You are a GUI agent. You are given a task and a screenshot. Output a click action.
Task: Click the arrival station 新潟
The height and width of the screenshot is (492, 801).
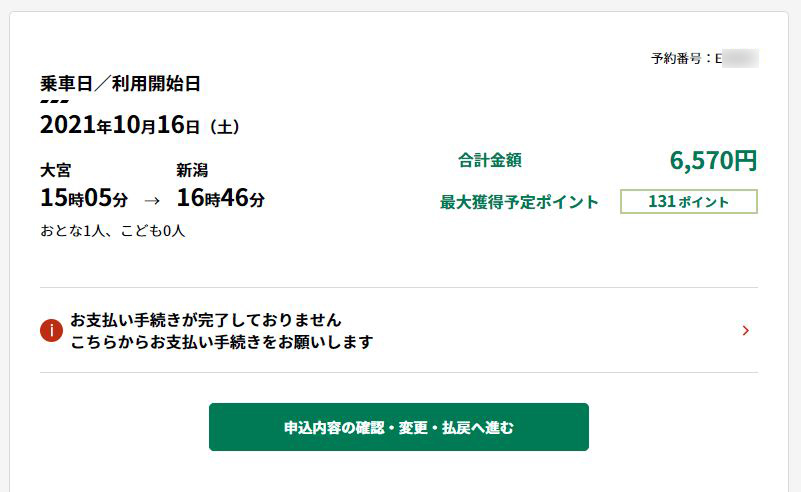(192, 170)
